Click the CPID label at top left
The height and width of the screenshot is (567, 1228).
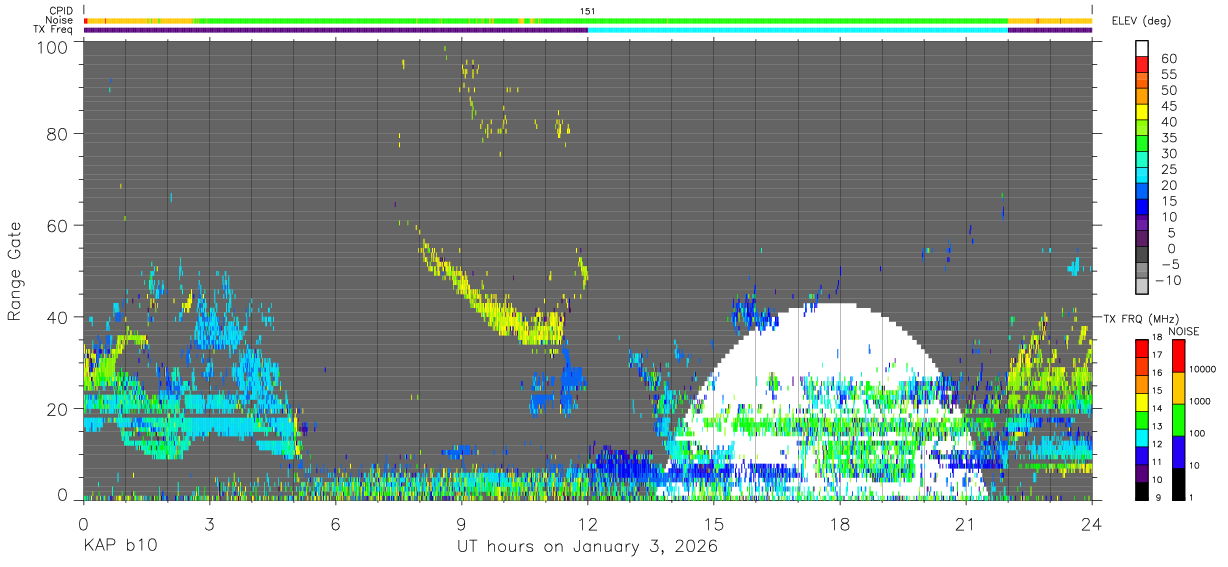coord(59,11)
